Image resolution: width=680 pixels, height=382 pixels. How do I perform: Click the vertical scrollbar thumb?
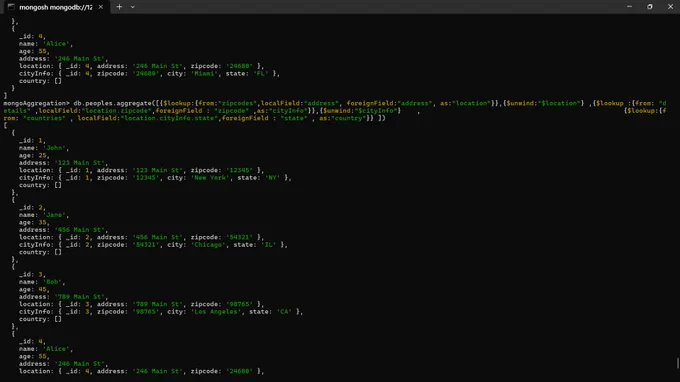tap(677, 363)
